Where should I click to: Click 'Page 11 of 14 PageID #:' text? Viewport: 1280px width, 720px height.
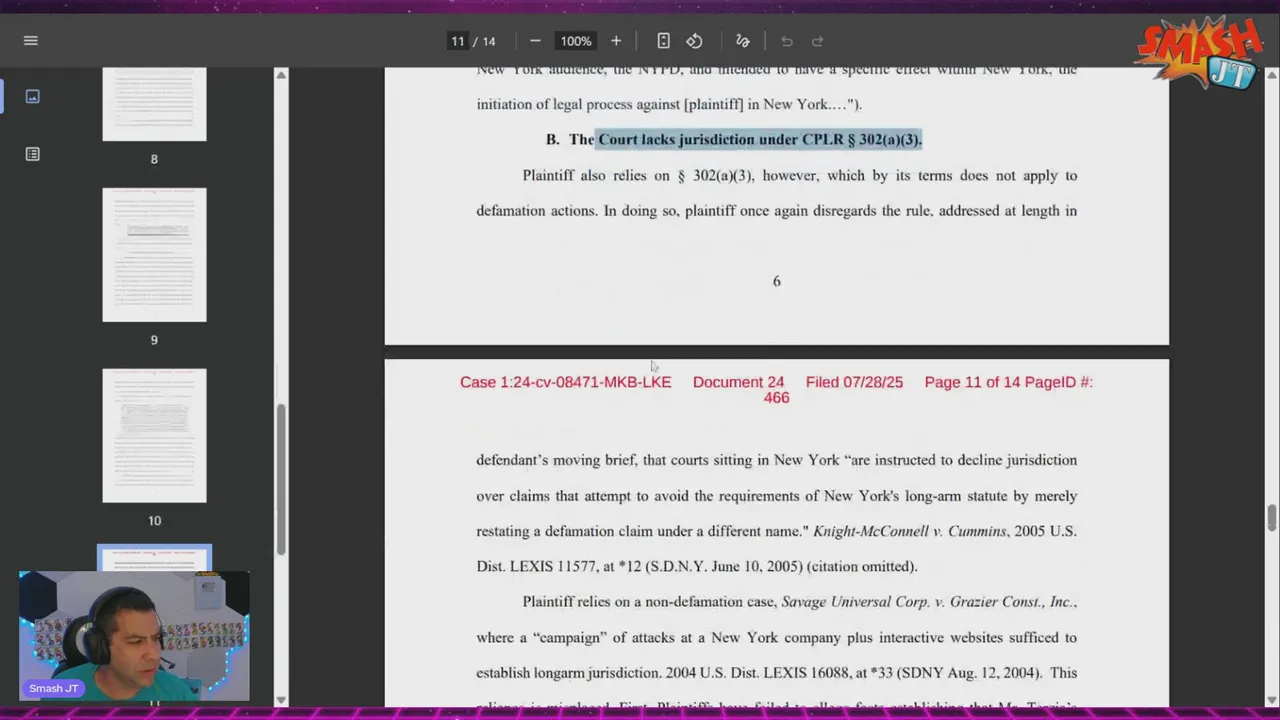pos(1008,382)
